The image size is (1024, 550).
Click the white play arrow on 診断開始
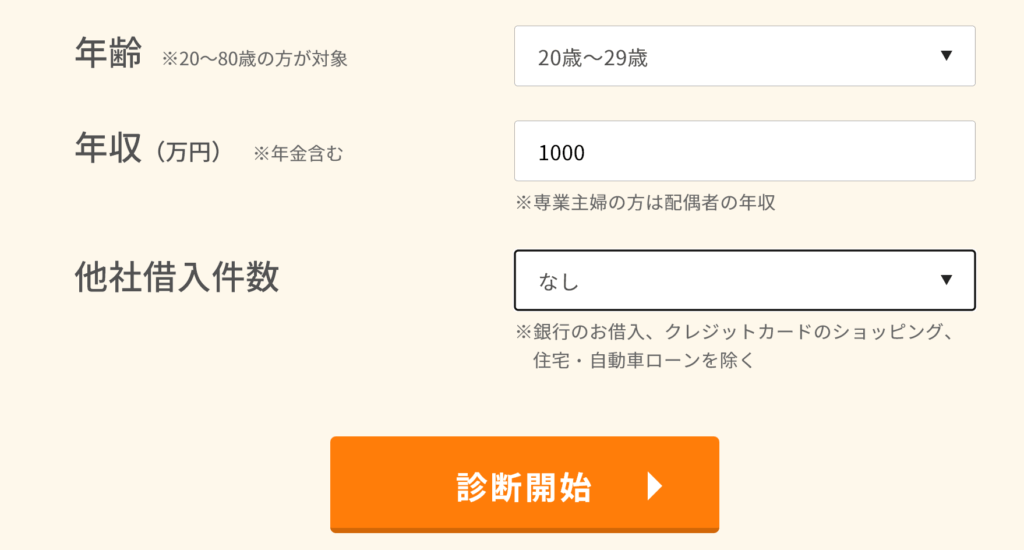[654, 486]
